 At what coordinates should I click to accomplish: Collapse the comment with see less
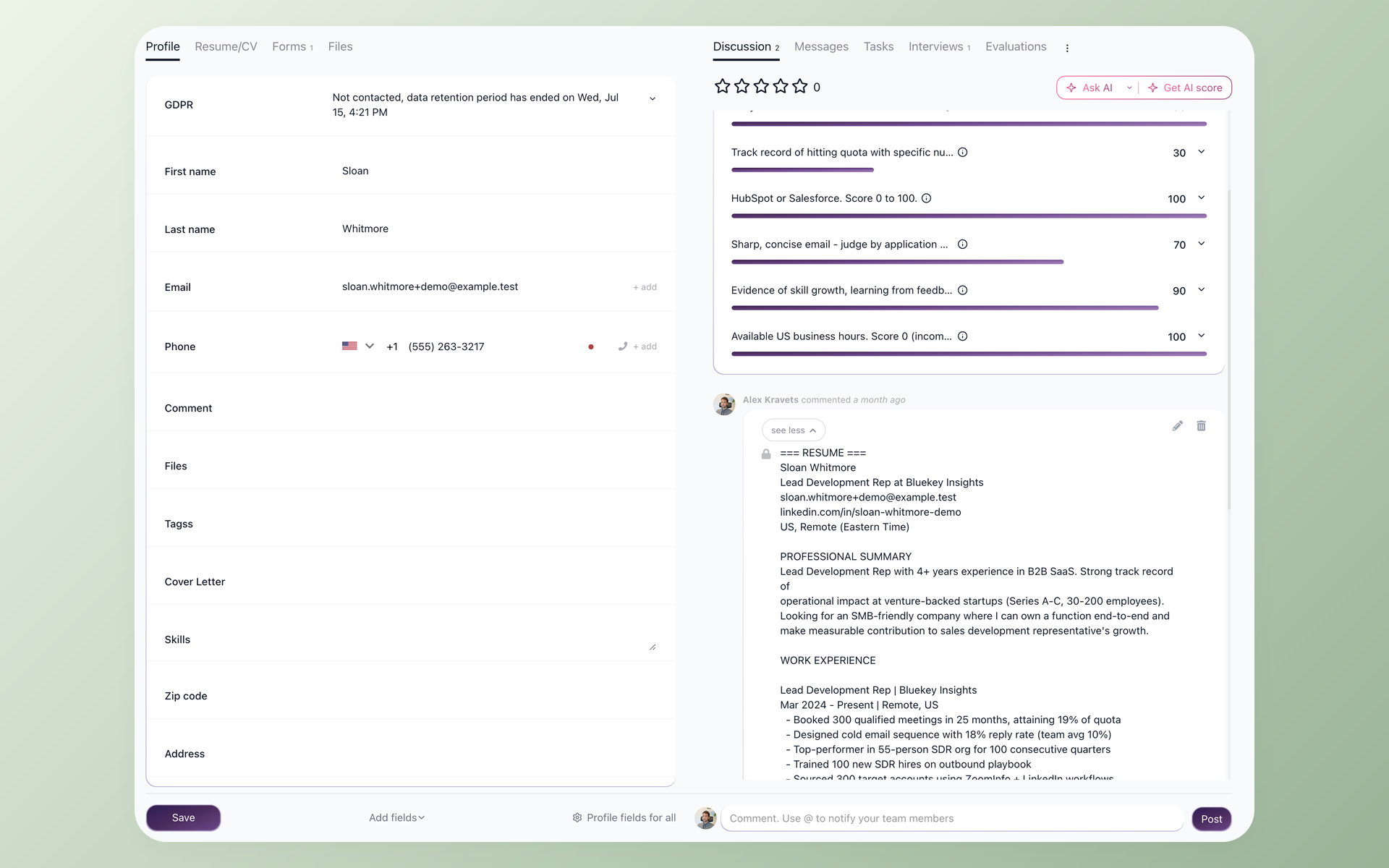click(x=794, y=430)
